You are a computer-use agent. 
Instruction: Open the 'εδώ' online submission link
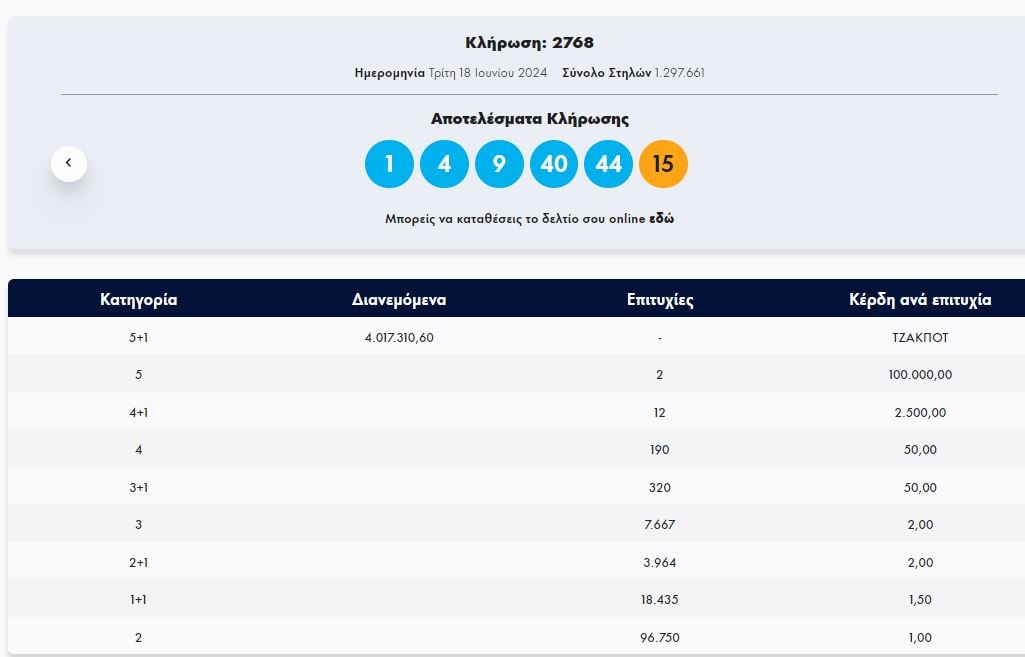point(661,218)
